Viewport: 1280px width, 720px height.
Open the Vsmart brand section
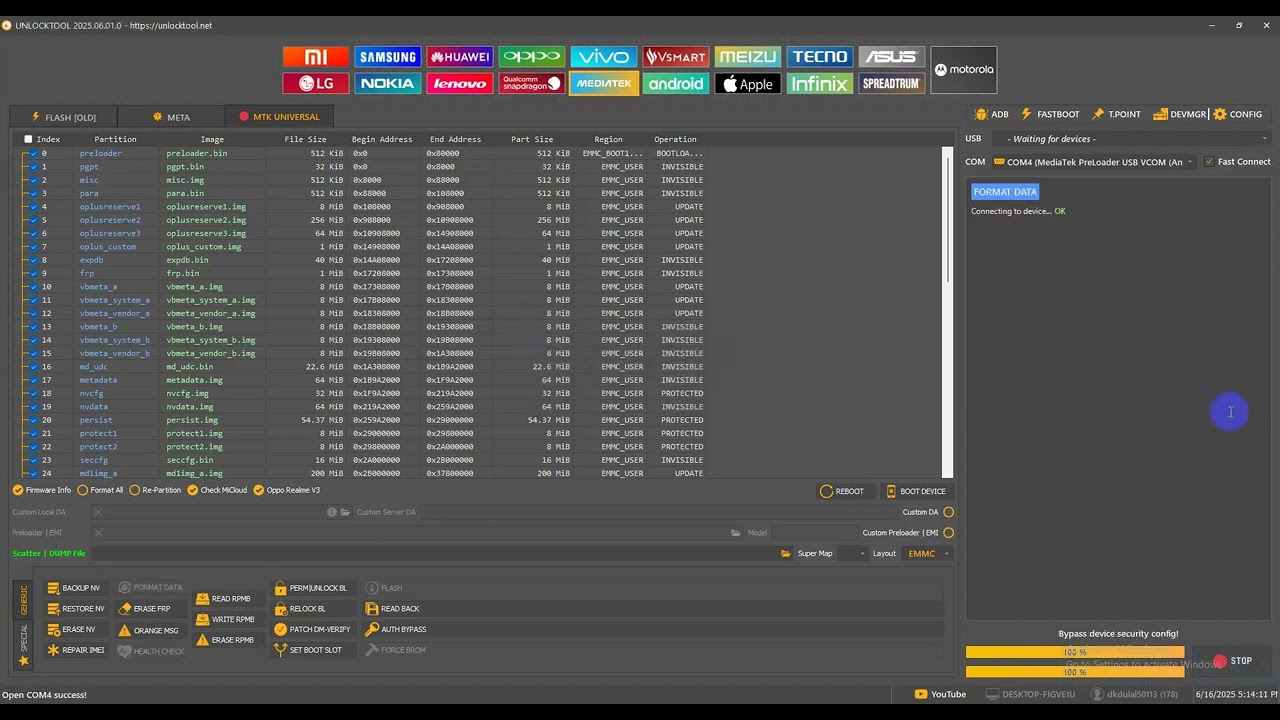pos(676,57)
